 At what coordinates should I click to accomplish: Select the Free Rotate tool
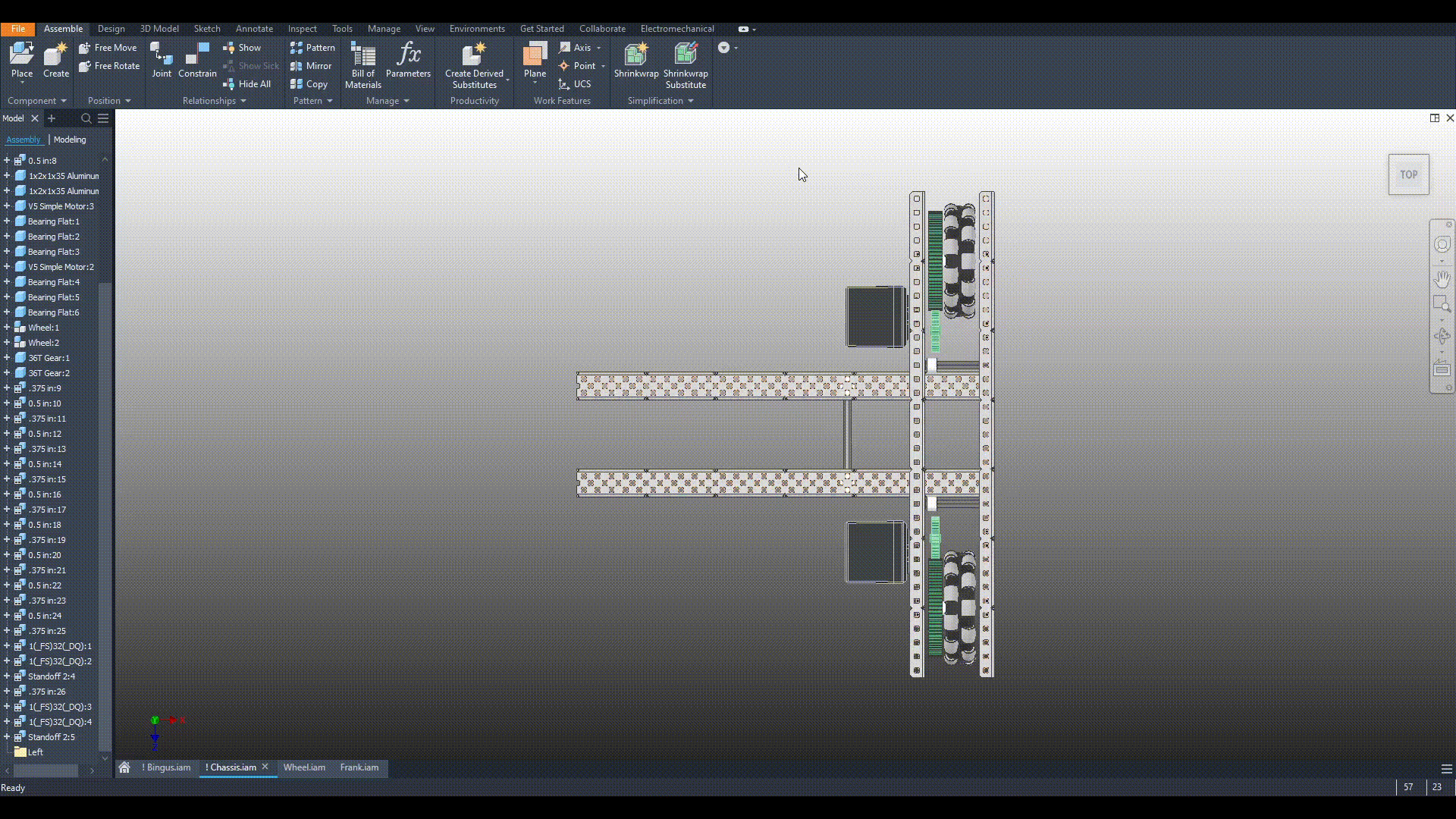pyautogui.click(x=109, y=66)
